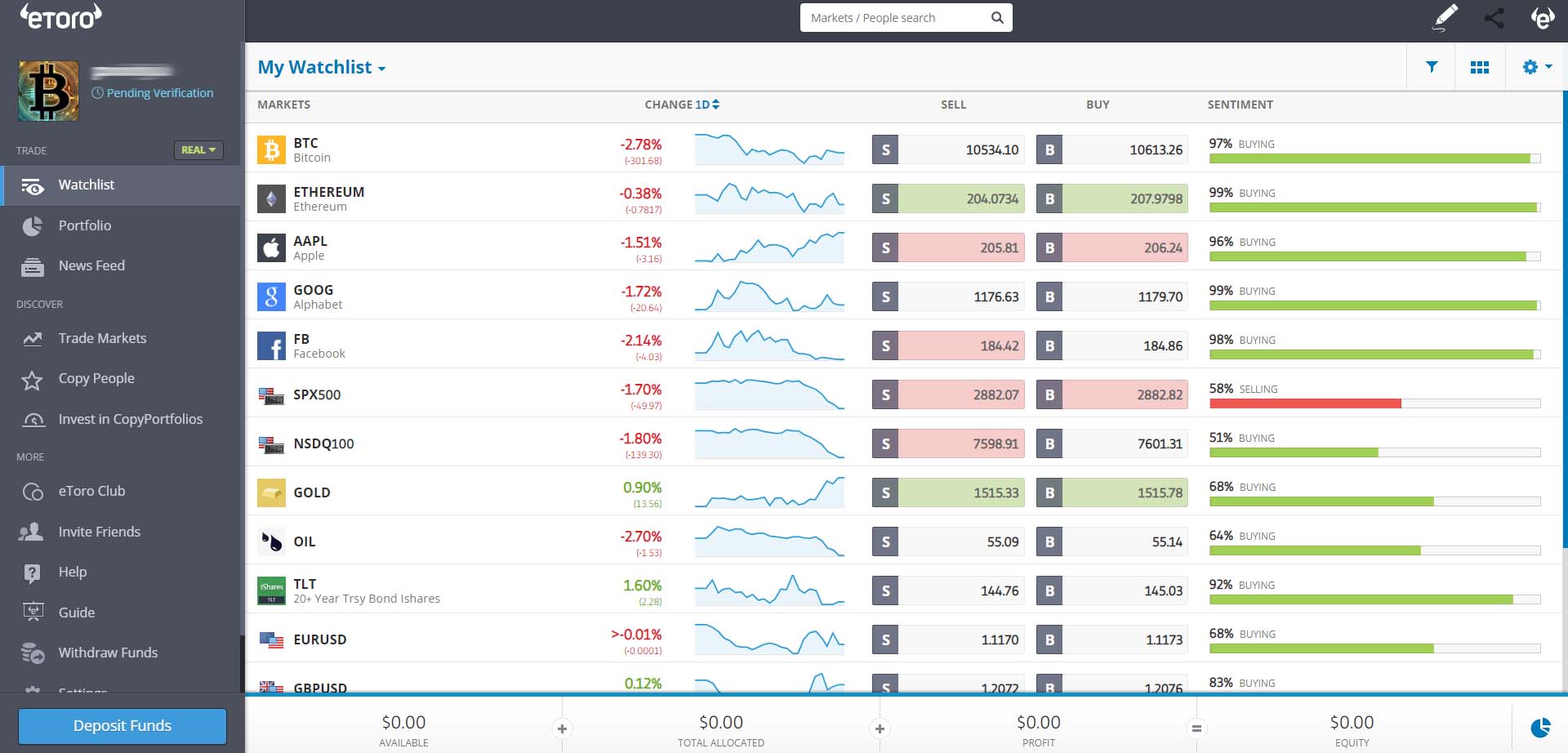Screen dimensions: 1568x753
Task: Expand the REAL account mode selector
Action: point(198,150)
